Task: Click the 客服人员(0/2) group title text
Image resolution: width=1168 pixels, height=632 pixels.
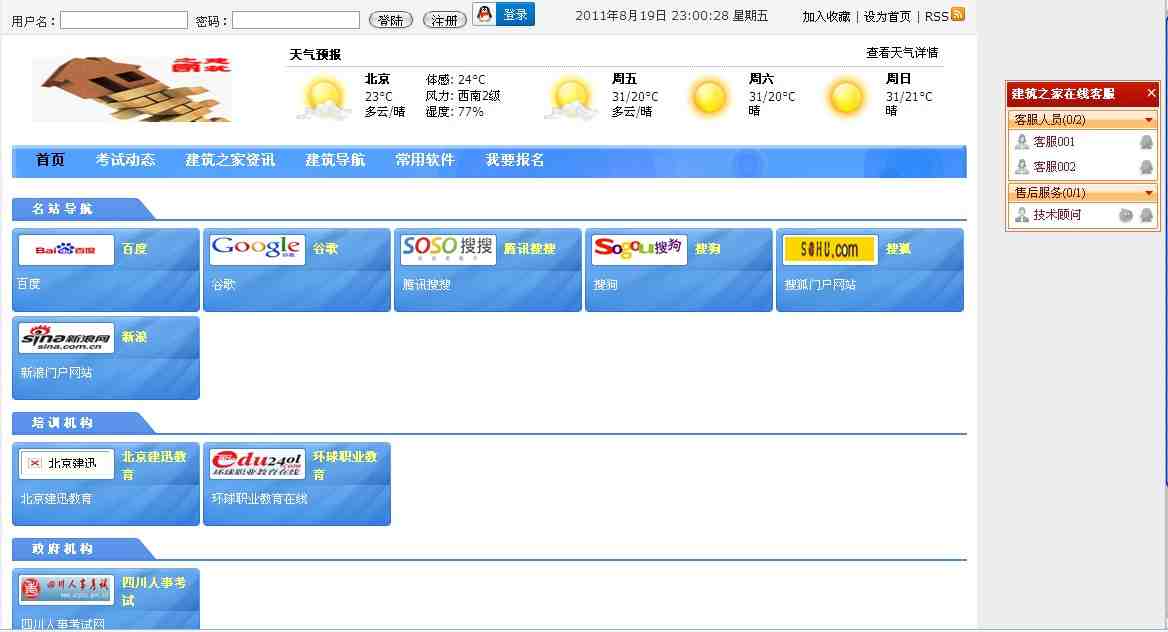Action: (x=1050, y=119)
